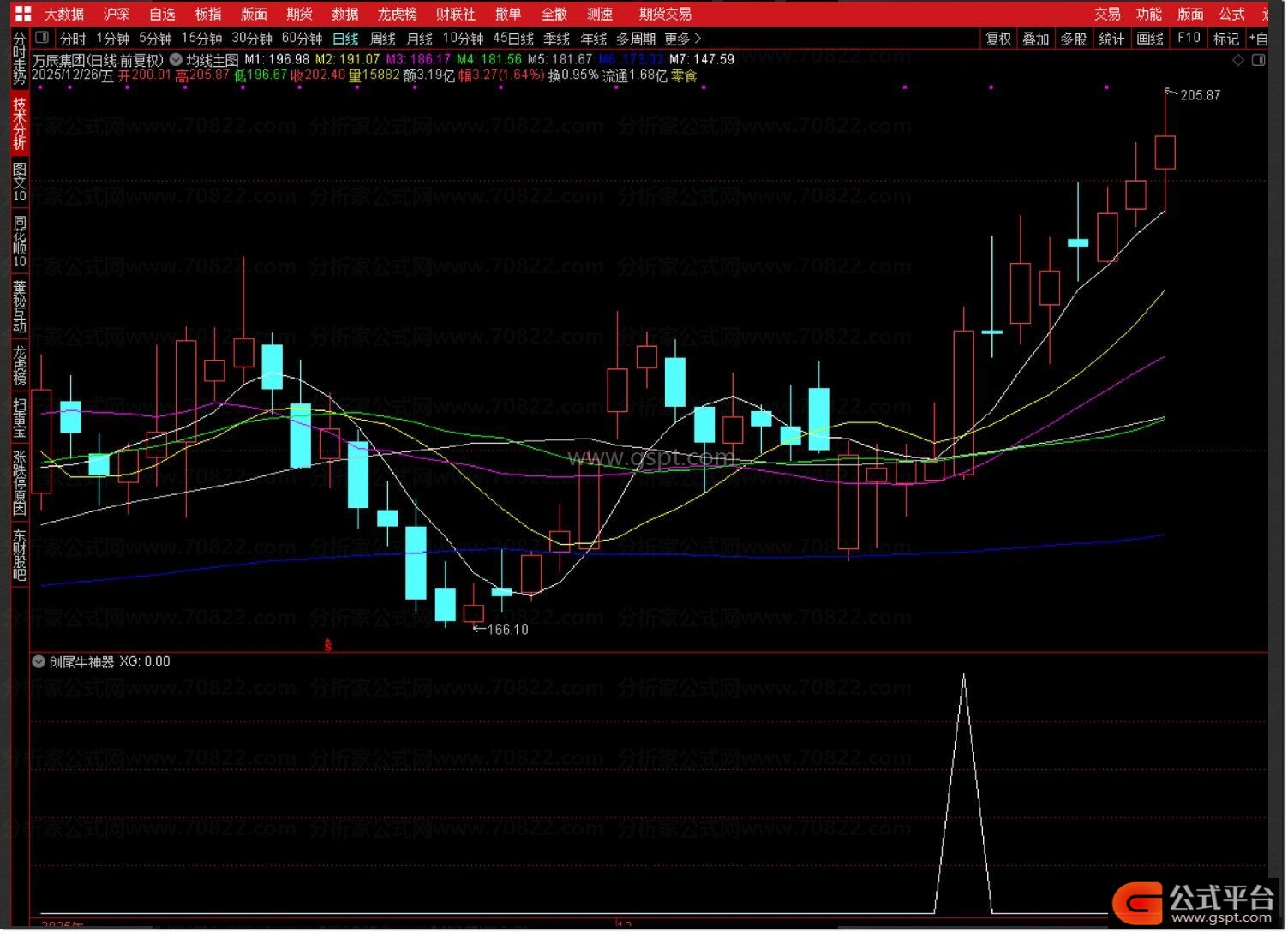The height and width of the screenshot is (932, 1288).
Task: Open the 东财股吧 sidebar tab
Action: click(x=20, y=554)
